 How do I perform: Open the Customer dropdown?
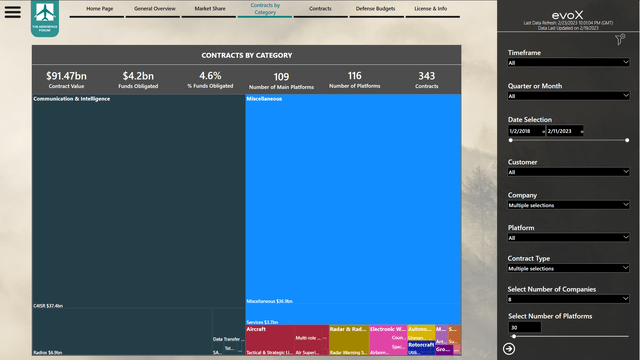pos(568,172)
